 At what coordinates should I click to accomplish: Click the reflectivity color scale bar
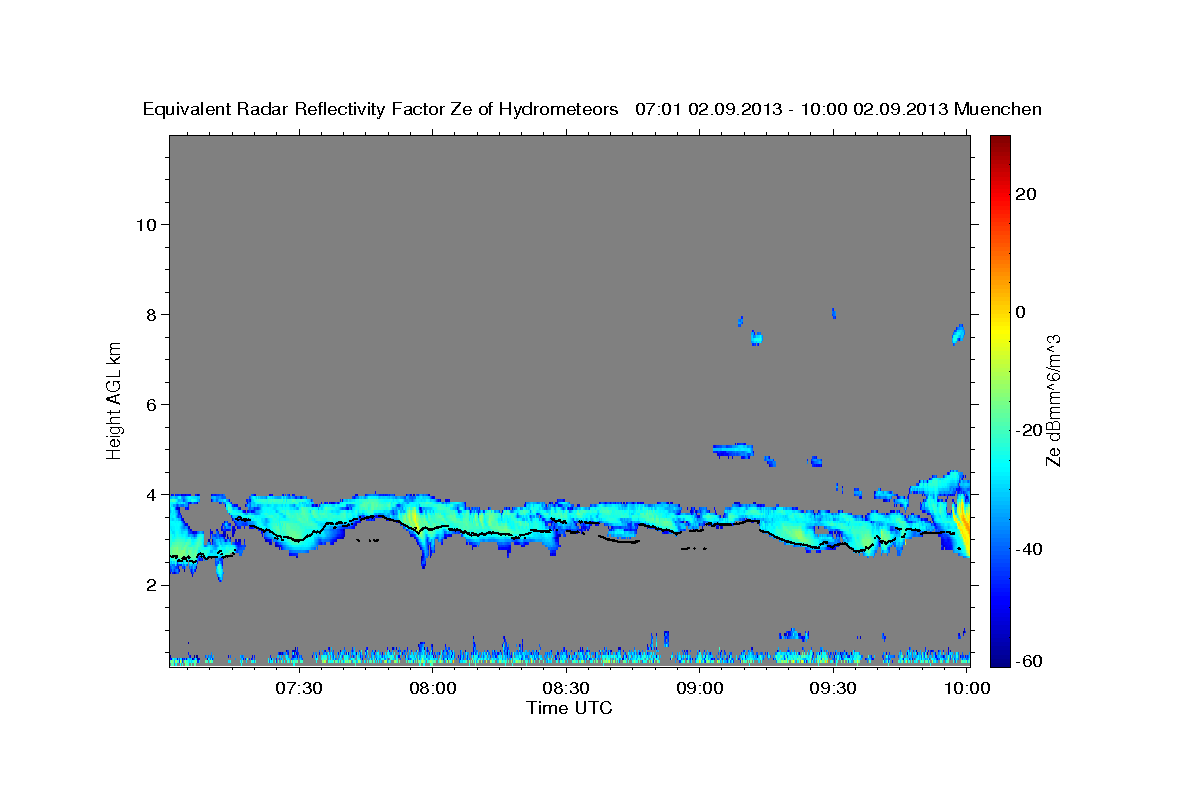click(998, 400)
